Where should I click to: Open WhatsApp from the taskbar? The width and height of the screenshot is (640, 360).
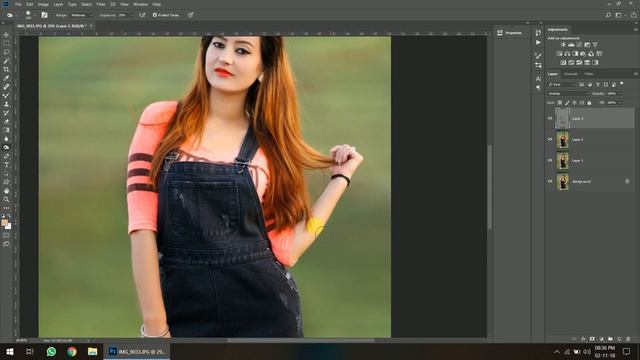click(51, 351)
